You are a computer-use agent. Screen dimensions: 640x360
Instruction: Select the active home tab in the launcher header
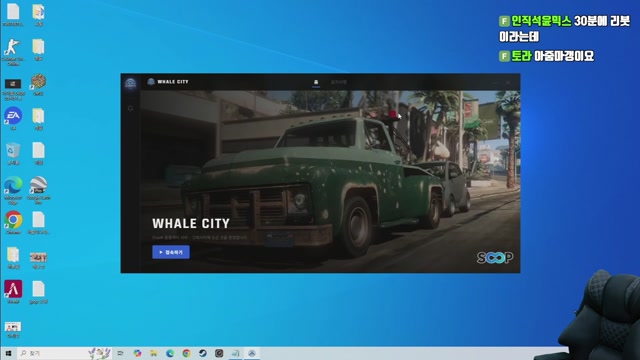[x=316, y=82]
